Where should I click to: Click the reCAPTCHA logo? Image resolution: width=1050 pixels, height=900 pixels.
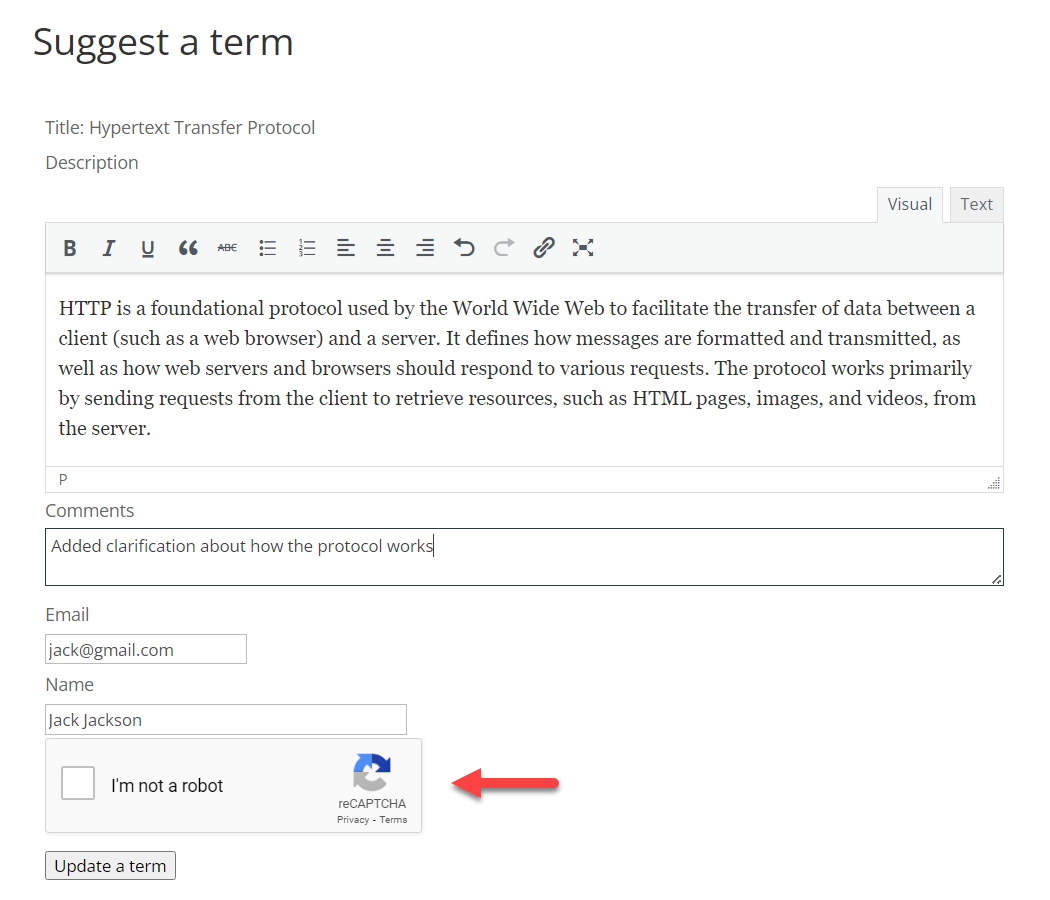click(372, 772)
